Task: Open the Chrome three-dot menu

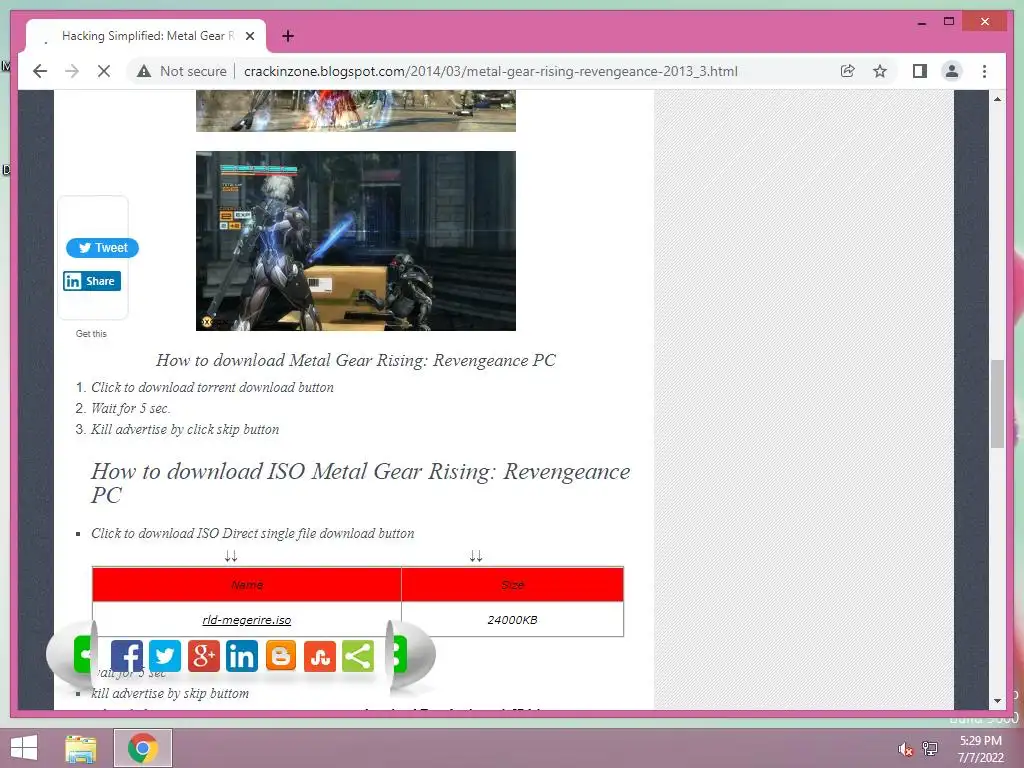Action: 984,71
